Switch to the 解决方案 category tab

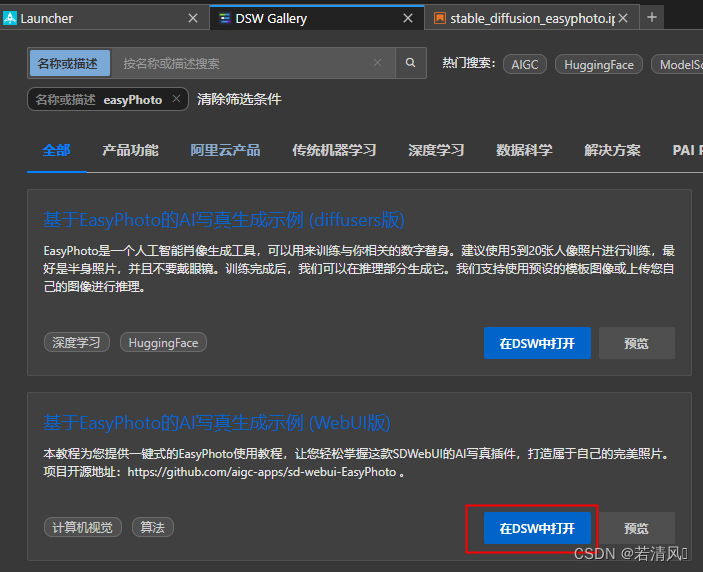tap(612, 150)
